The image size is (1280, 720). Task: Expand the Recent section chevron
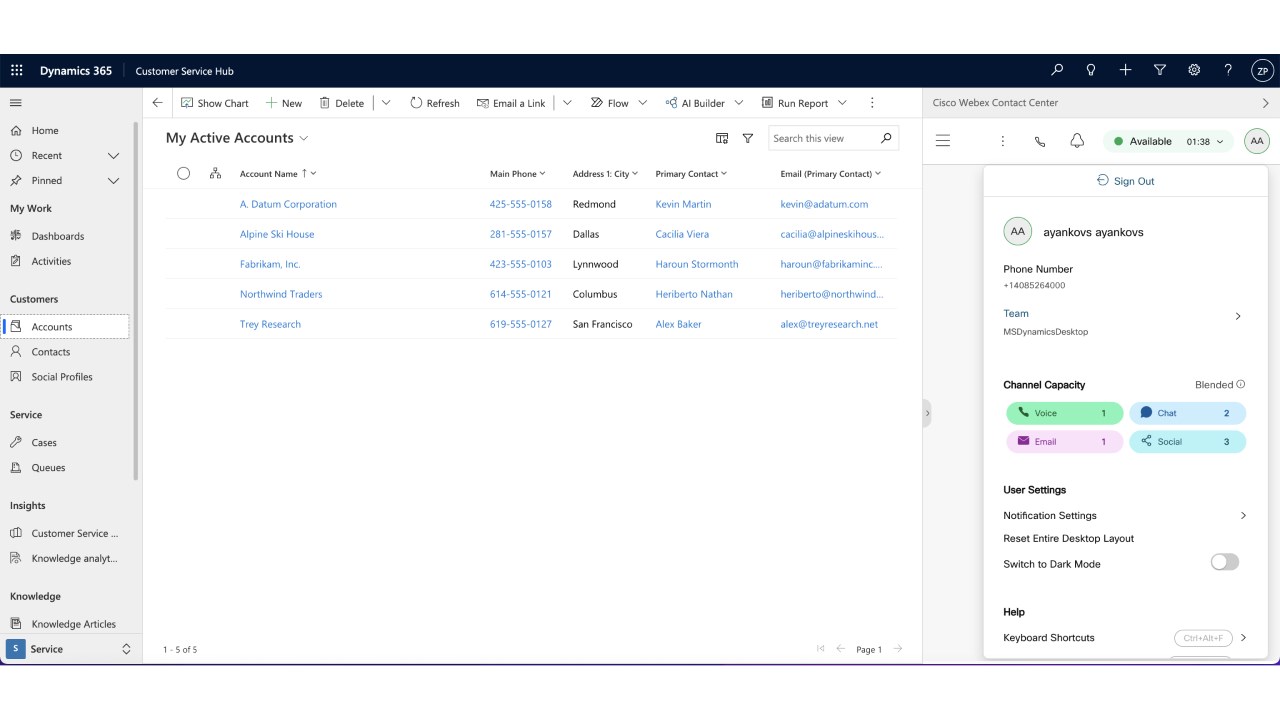[113, 156]
